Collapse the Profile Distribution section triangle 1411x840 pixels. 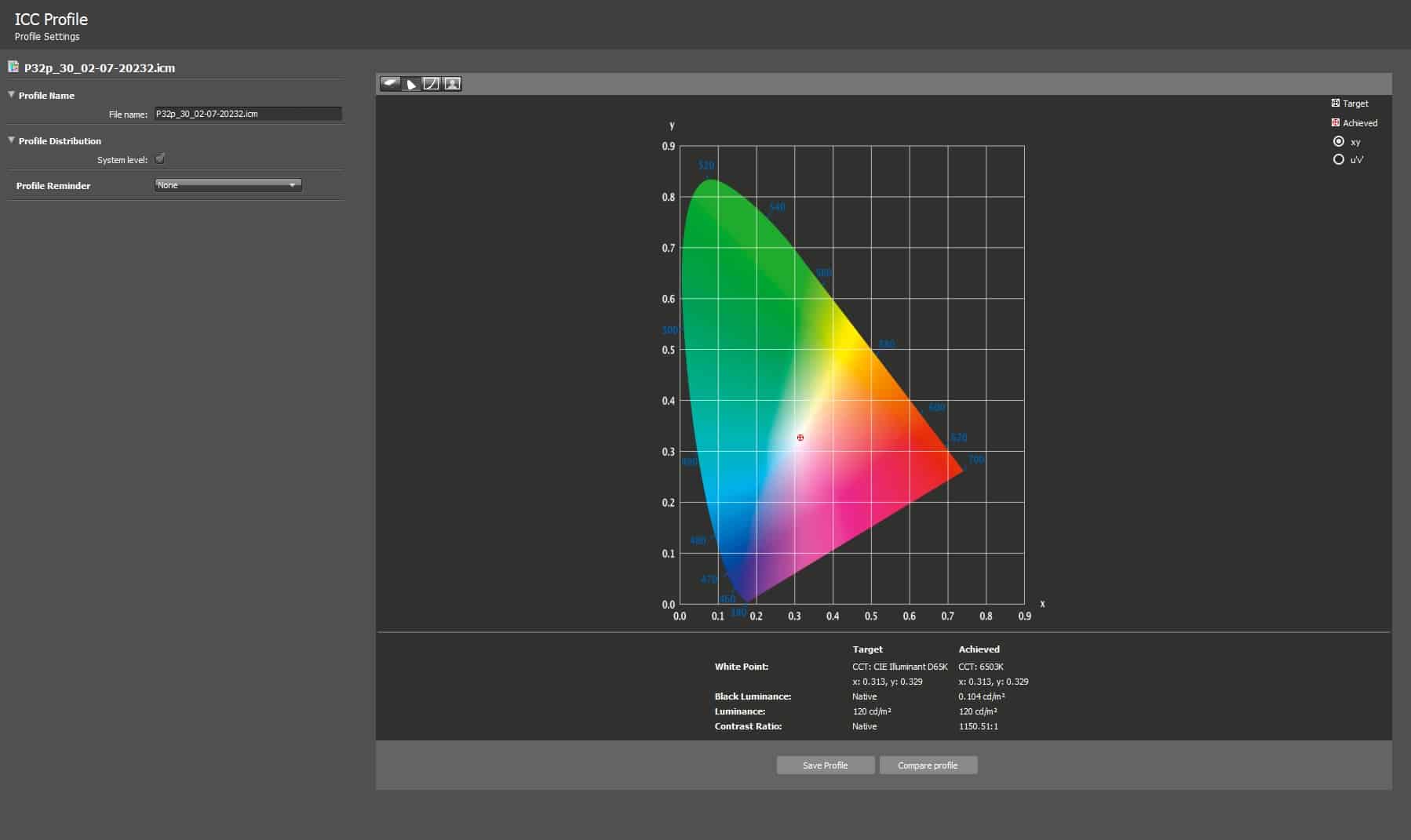coord(12,140)
